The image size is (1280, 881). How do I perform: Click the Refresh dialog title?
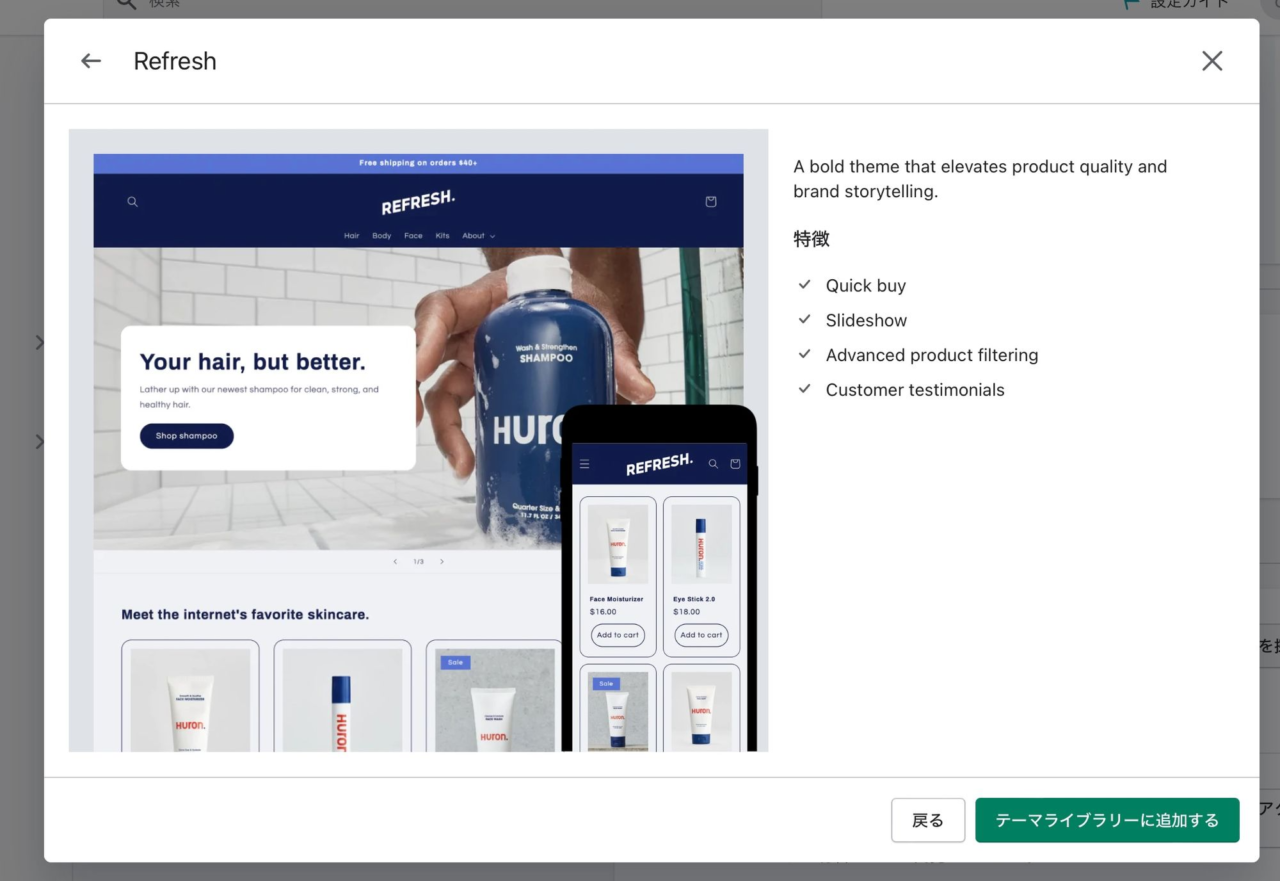pyautogui.click(x=175, y=61)
